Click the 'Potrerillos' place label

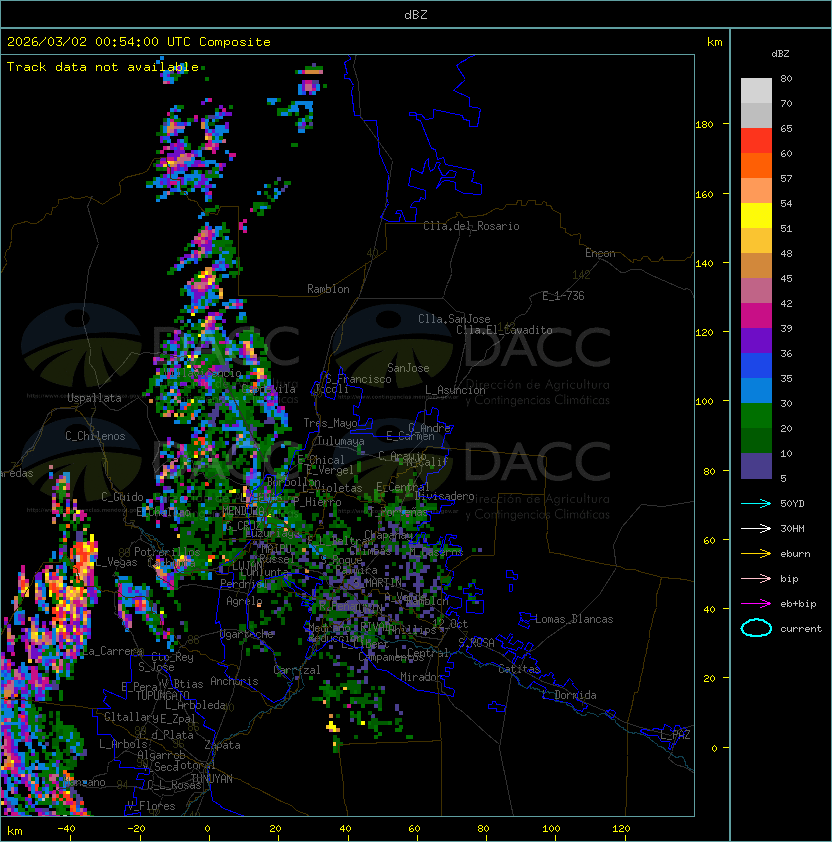point(167,552)
